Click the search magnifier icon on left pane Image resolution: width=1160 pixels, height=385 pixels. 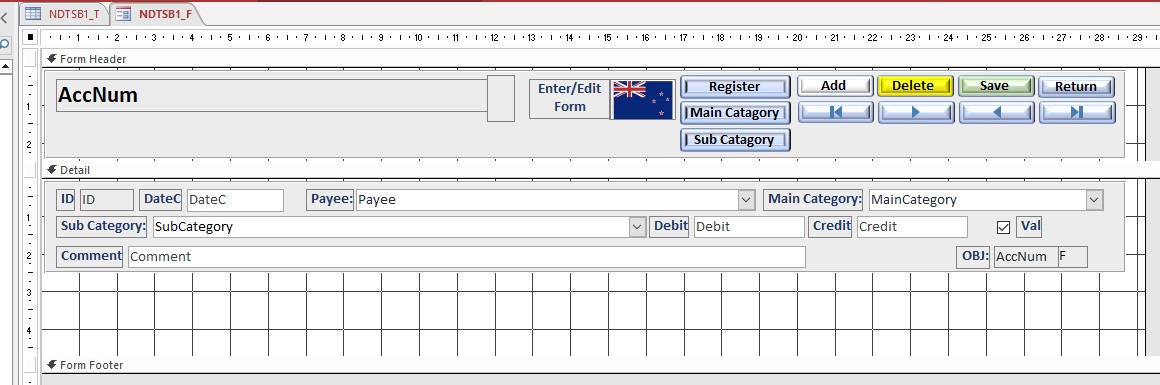(x=4, y=44)
